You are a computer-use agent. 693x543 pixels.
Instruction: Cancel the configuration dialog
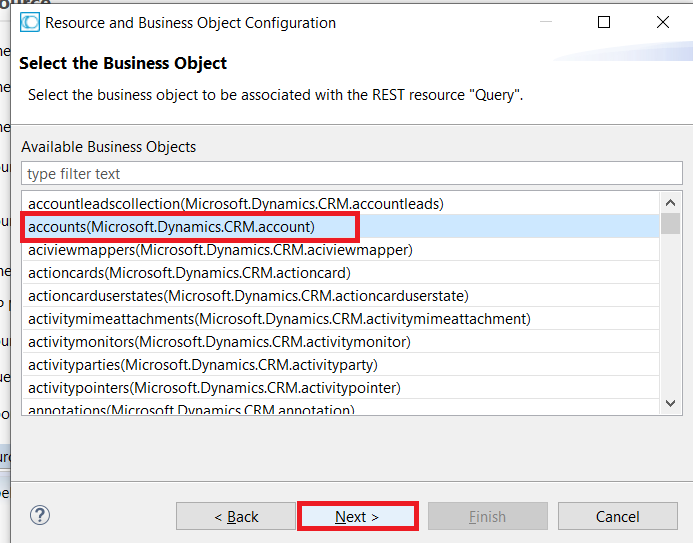(617, 516)
